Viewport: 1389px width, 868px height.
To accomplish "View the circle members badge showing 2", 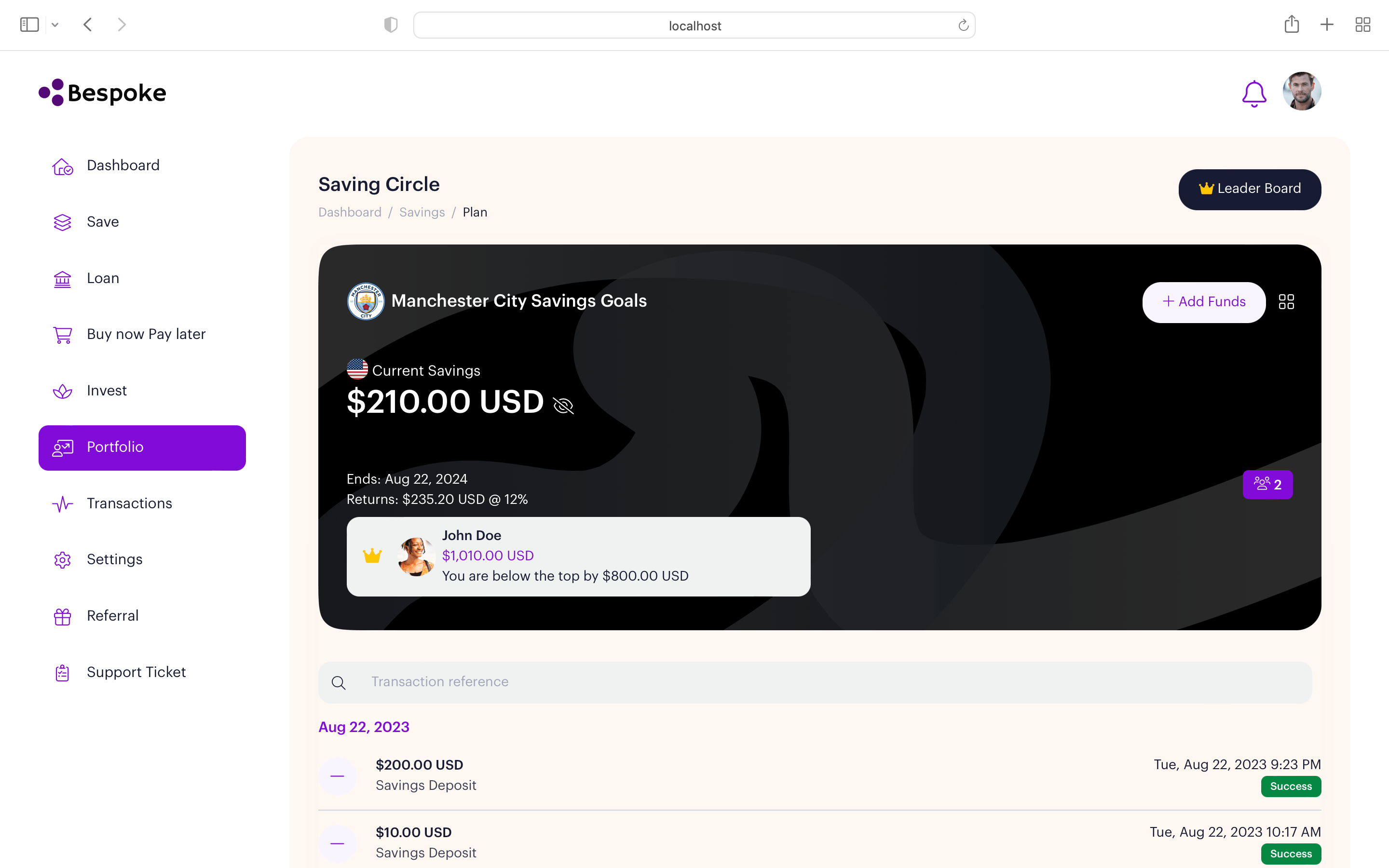I will coord(1267,484).
